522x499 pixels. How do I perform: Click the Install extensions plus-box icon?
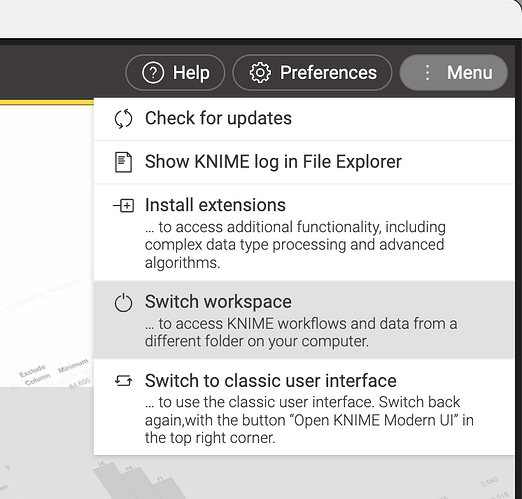coord(124,205)
